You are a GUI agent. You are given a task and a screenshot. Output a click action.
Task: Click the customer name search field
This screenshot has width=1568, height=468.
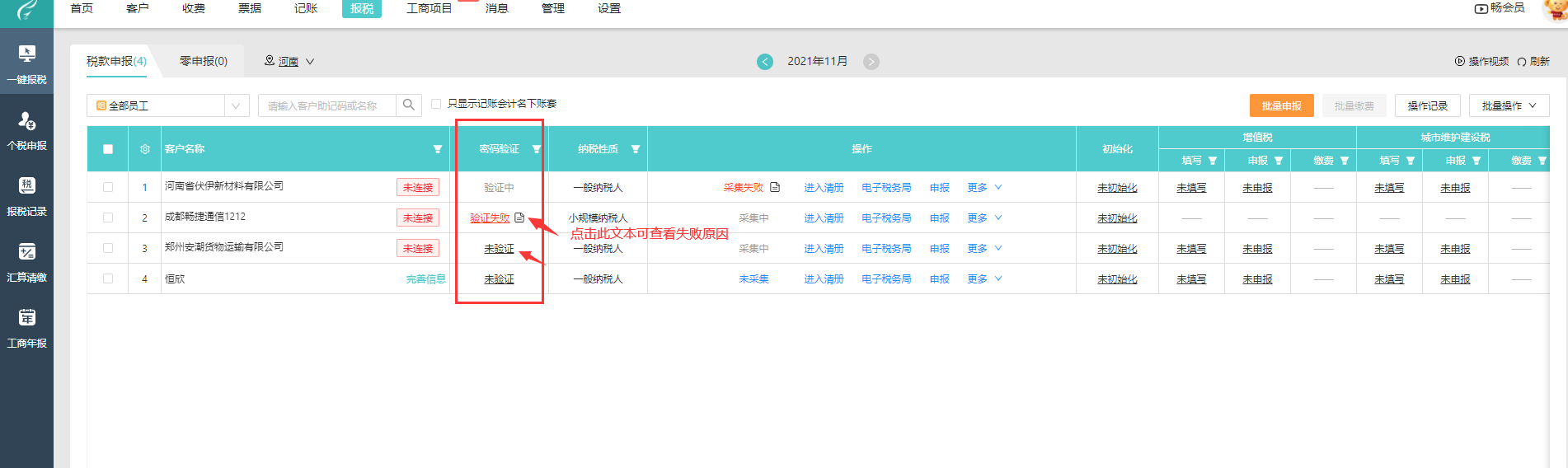click(x=327, y=105)
